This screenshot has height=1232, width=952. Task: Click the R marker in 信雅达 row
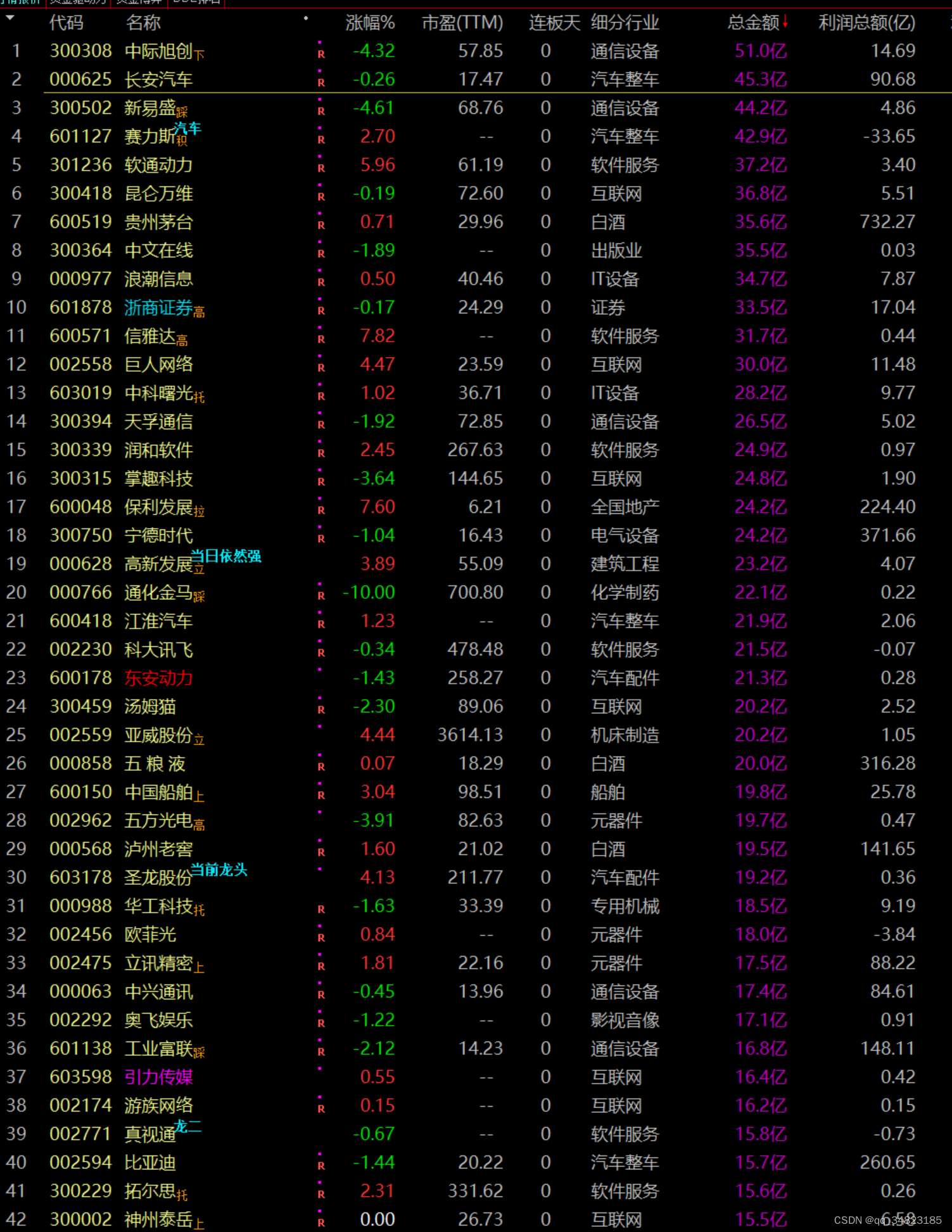pos(321,339)
